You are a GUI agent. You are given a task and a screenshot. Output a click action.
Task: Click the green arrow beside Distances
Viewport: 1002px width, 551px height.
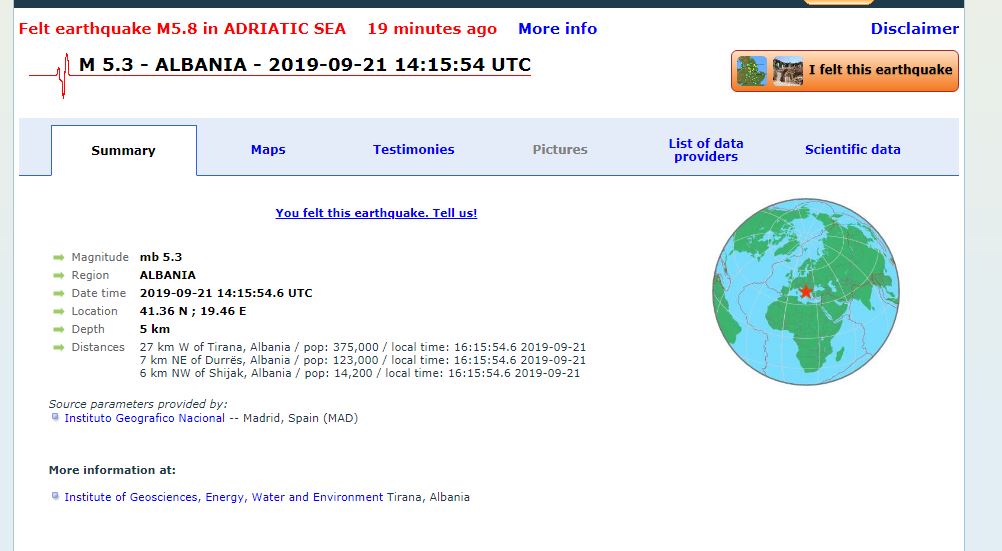pyautogui.click(x=59, y=348)
